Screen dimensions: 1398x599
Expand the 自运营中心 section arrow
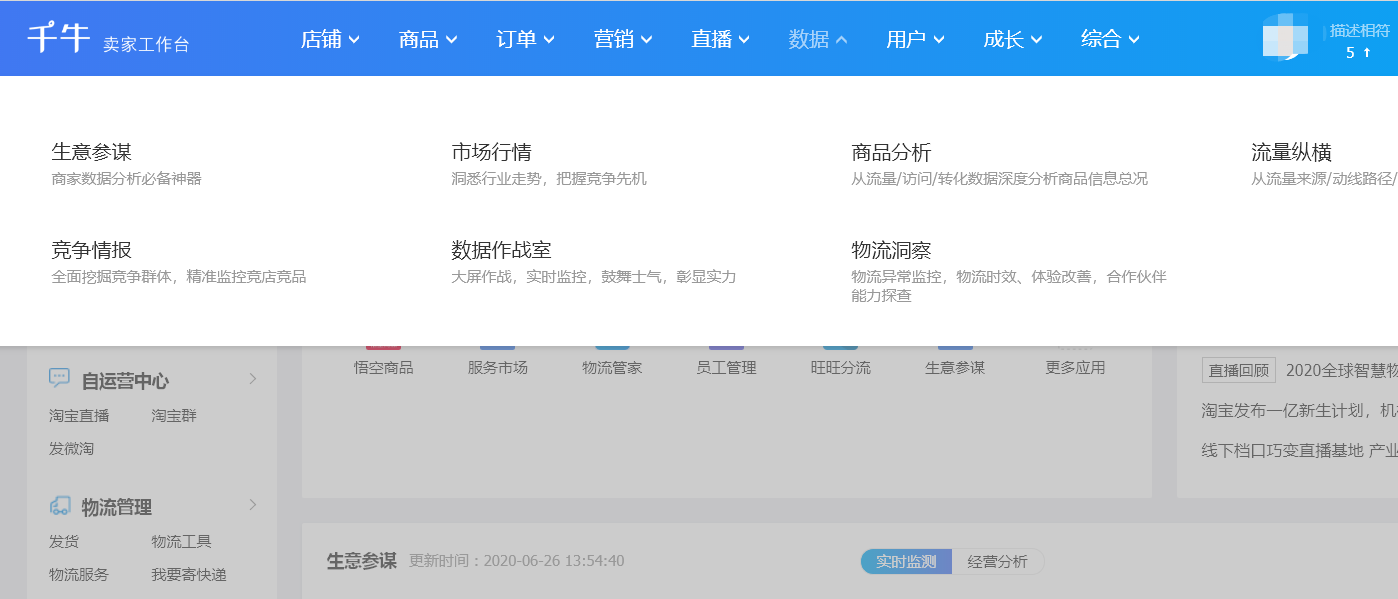253,378
